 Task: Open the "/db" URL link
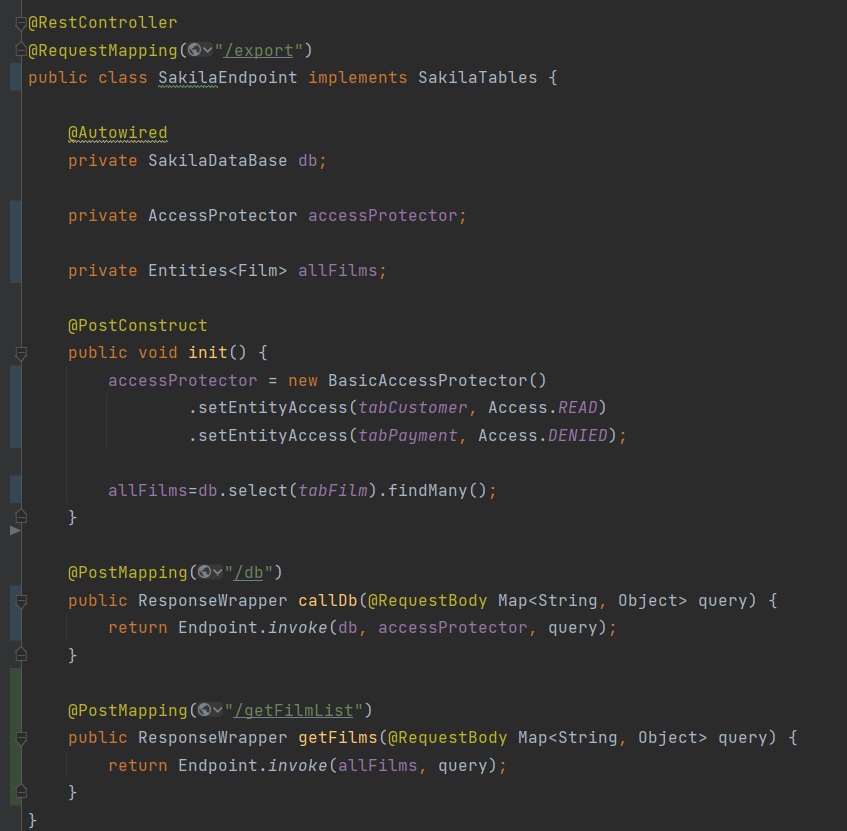click(248, 572)
